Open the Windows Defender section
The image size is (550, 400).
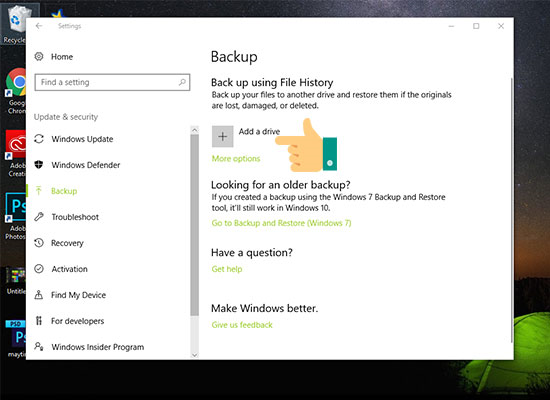[x=86, y=165]
